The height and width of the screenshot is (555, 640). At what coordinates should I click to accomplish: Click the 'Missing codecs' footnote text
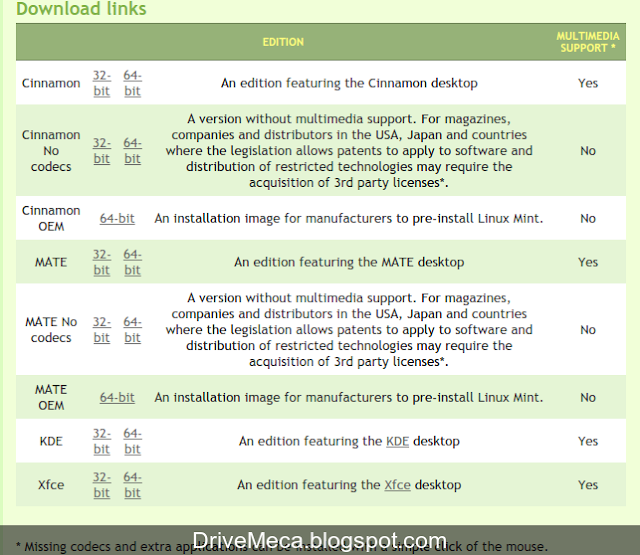click(282, 546)
